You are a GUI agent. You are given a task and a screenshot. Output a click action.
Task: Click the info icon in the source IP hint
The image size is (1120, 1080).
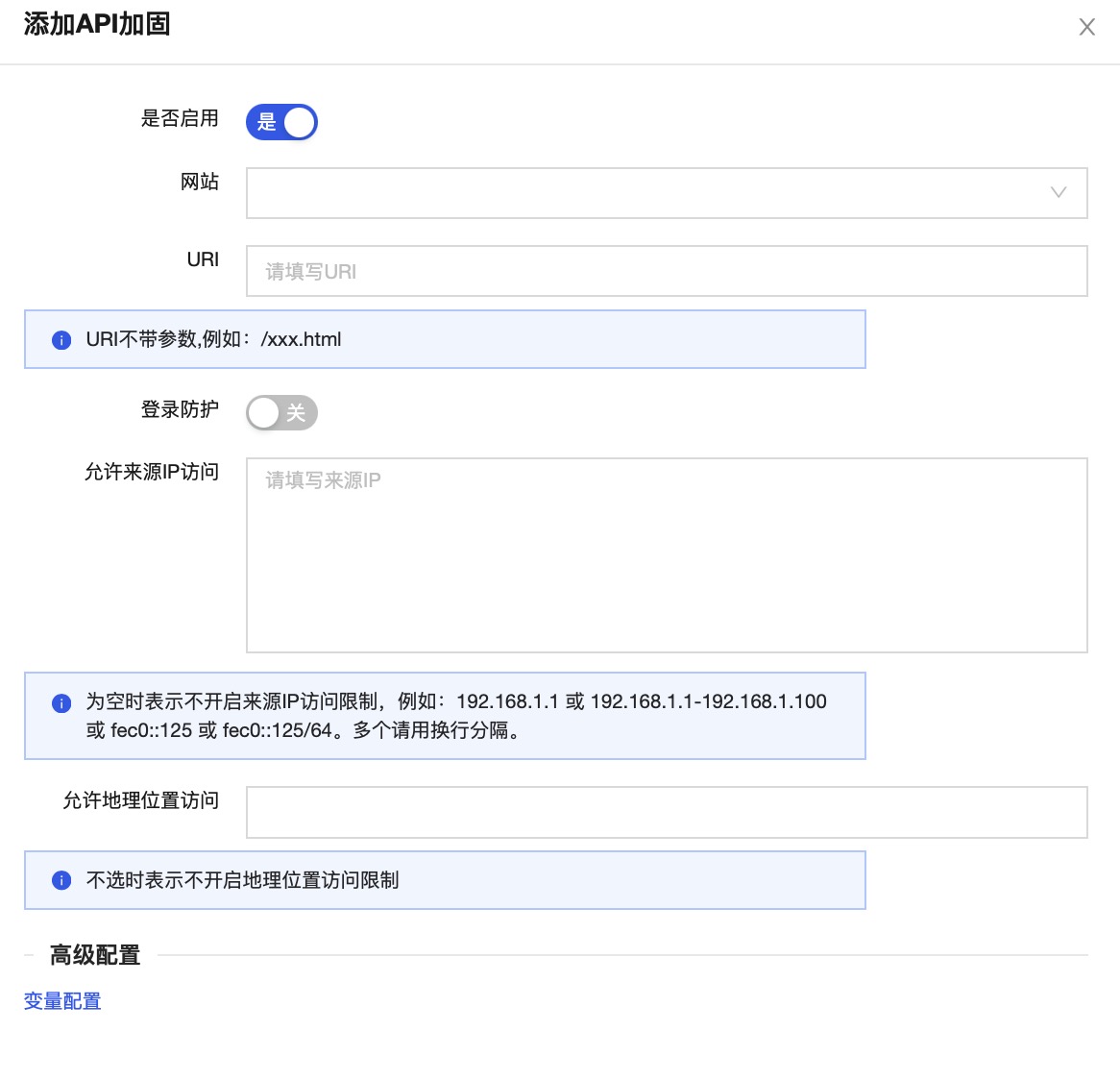point(61,703)
